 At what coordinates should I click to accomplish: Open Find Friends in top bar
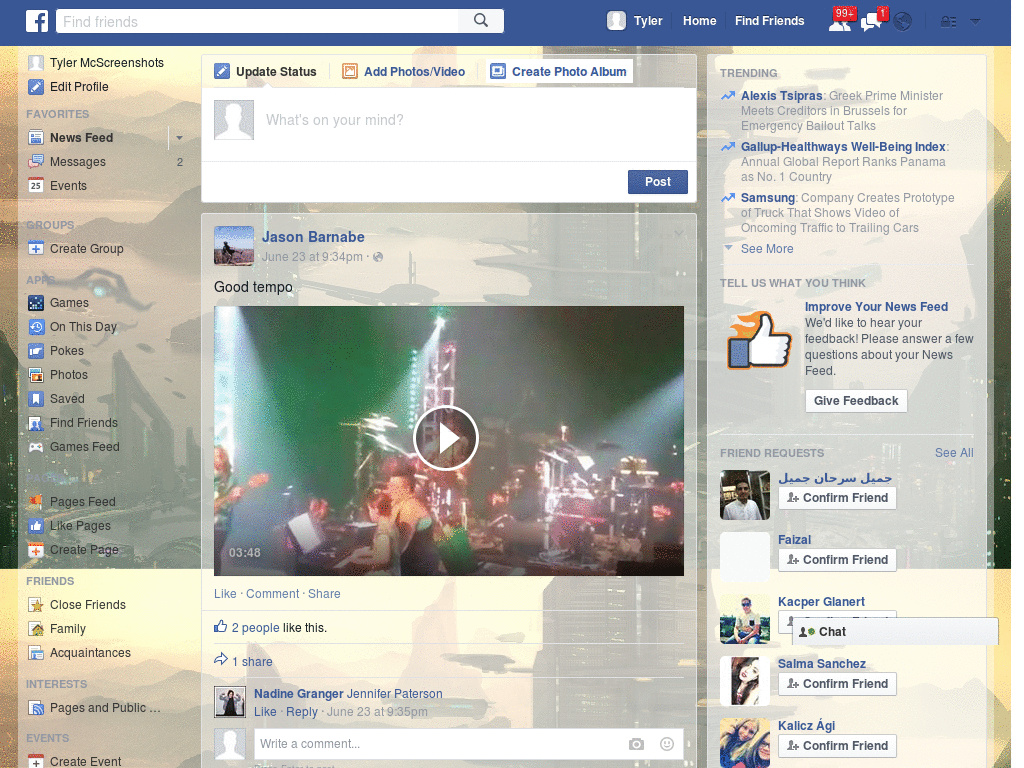coord(769,21)
